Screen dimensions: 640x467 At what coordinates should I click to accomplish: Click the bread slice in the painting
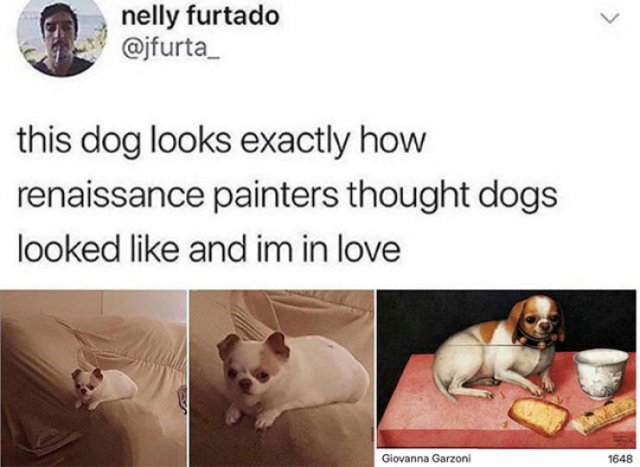coord(538,416)
